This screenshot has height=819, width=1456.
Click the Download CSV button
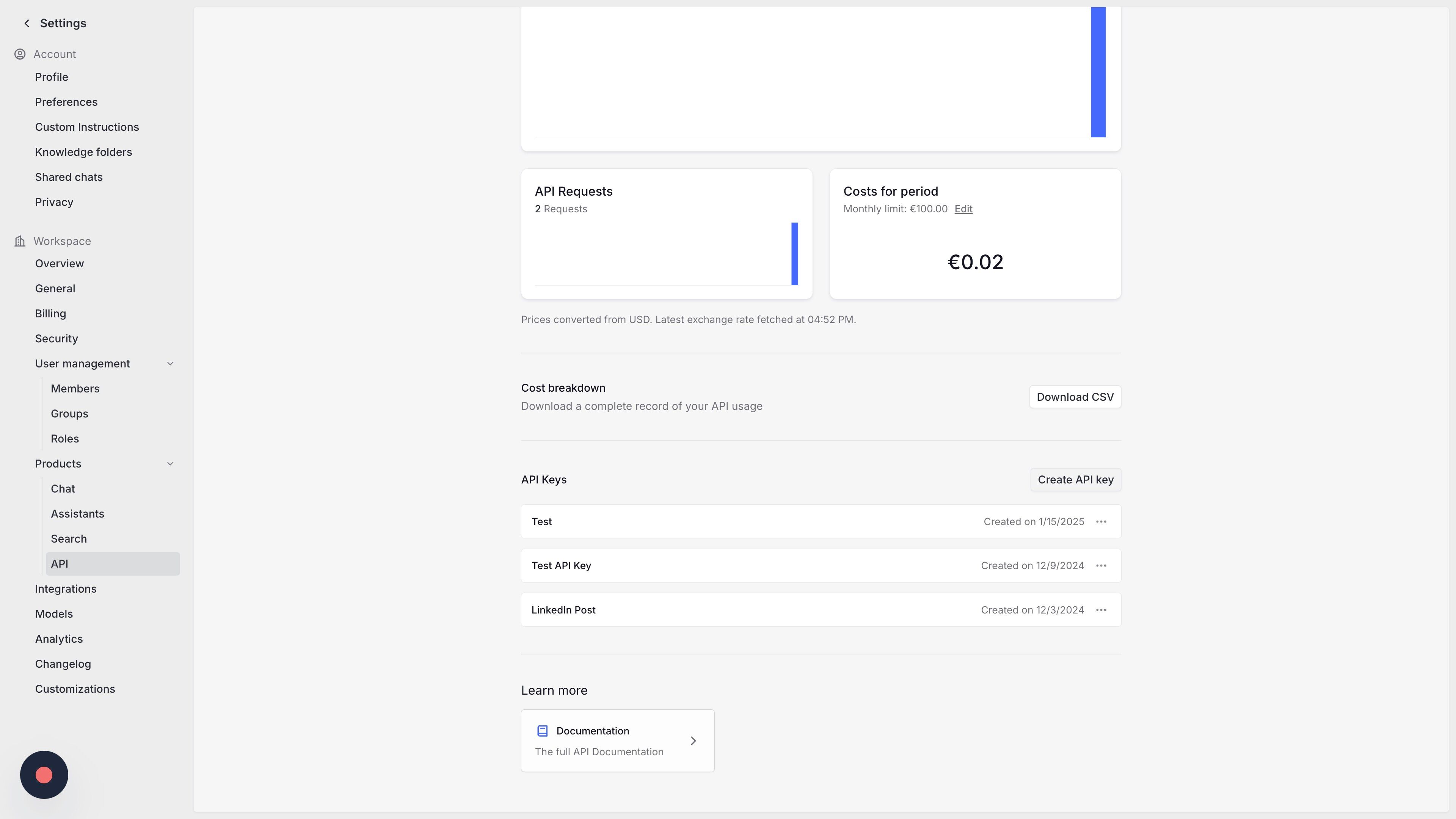tap(1075, 397)
